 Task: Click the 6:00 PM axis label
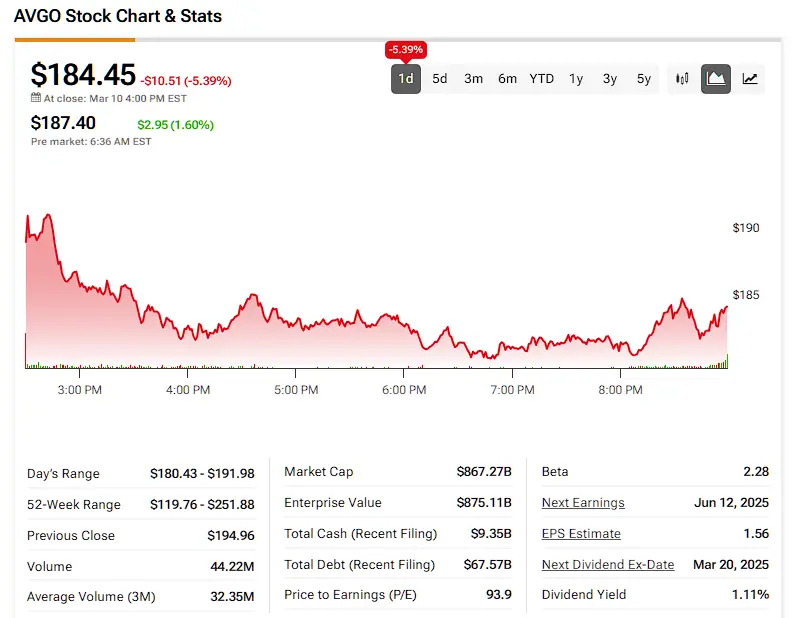click(x=404, y=390)
